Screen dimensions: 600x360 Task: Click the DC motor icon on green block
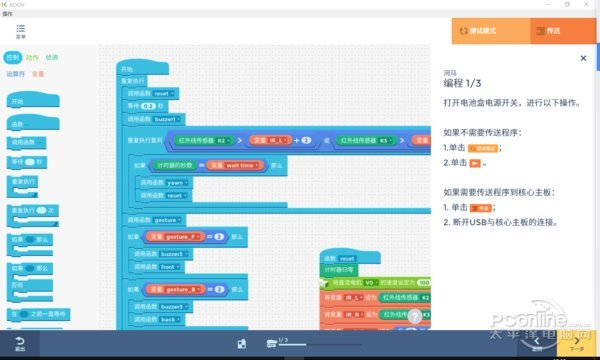coord(324,283)
